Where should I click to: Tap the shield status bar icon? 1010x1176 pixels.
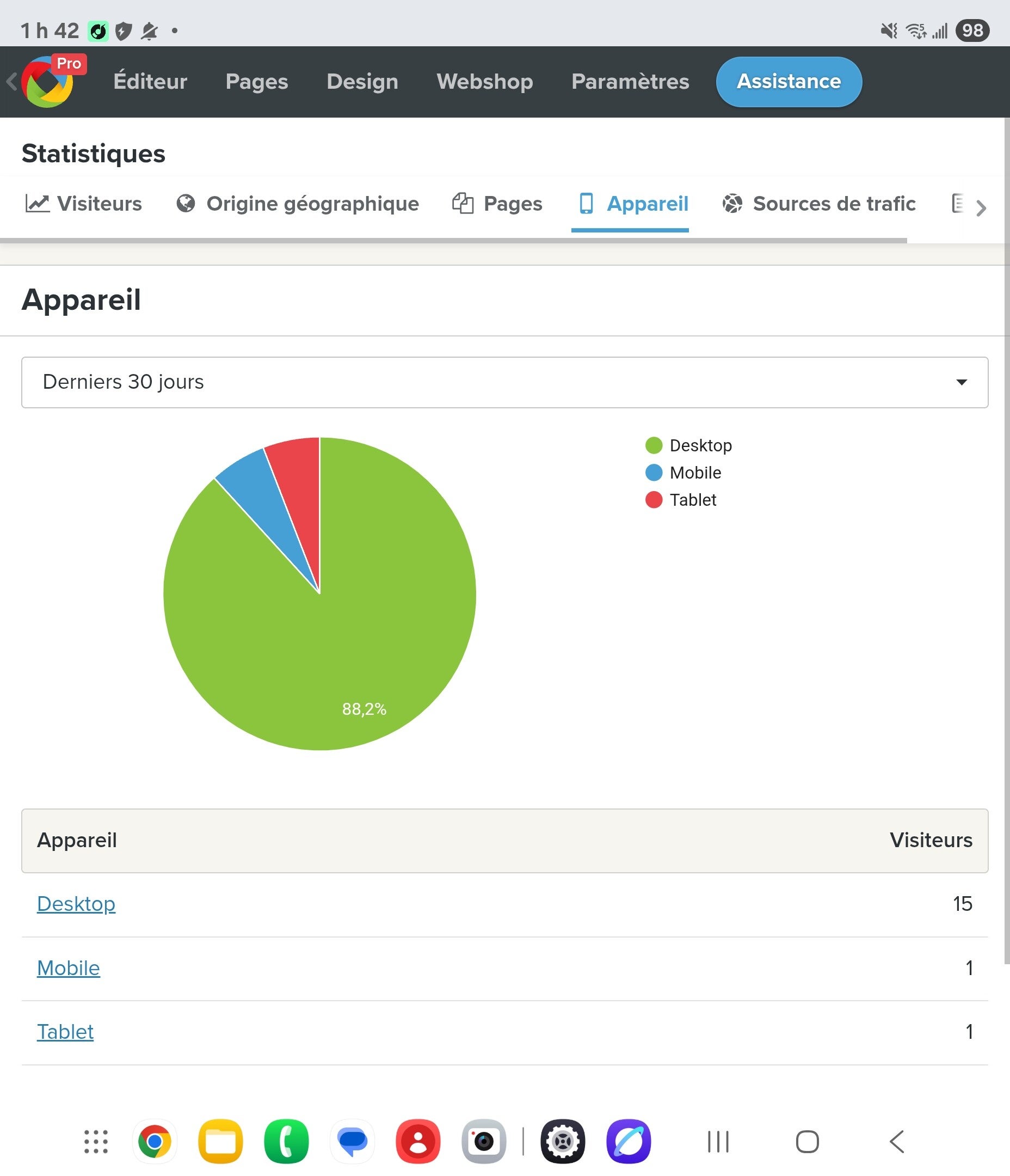123,30
